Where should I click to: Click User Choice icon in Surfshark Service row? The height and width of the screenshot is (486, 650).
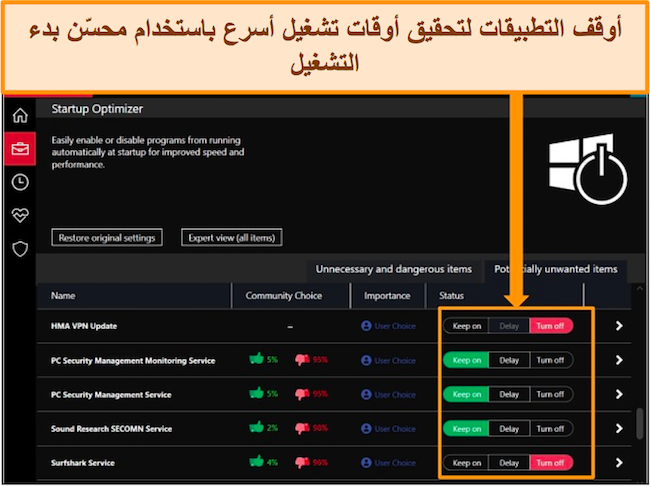point(366,463)
